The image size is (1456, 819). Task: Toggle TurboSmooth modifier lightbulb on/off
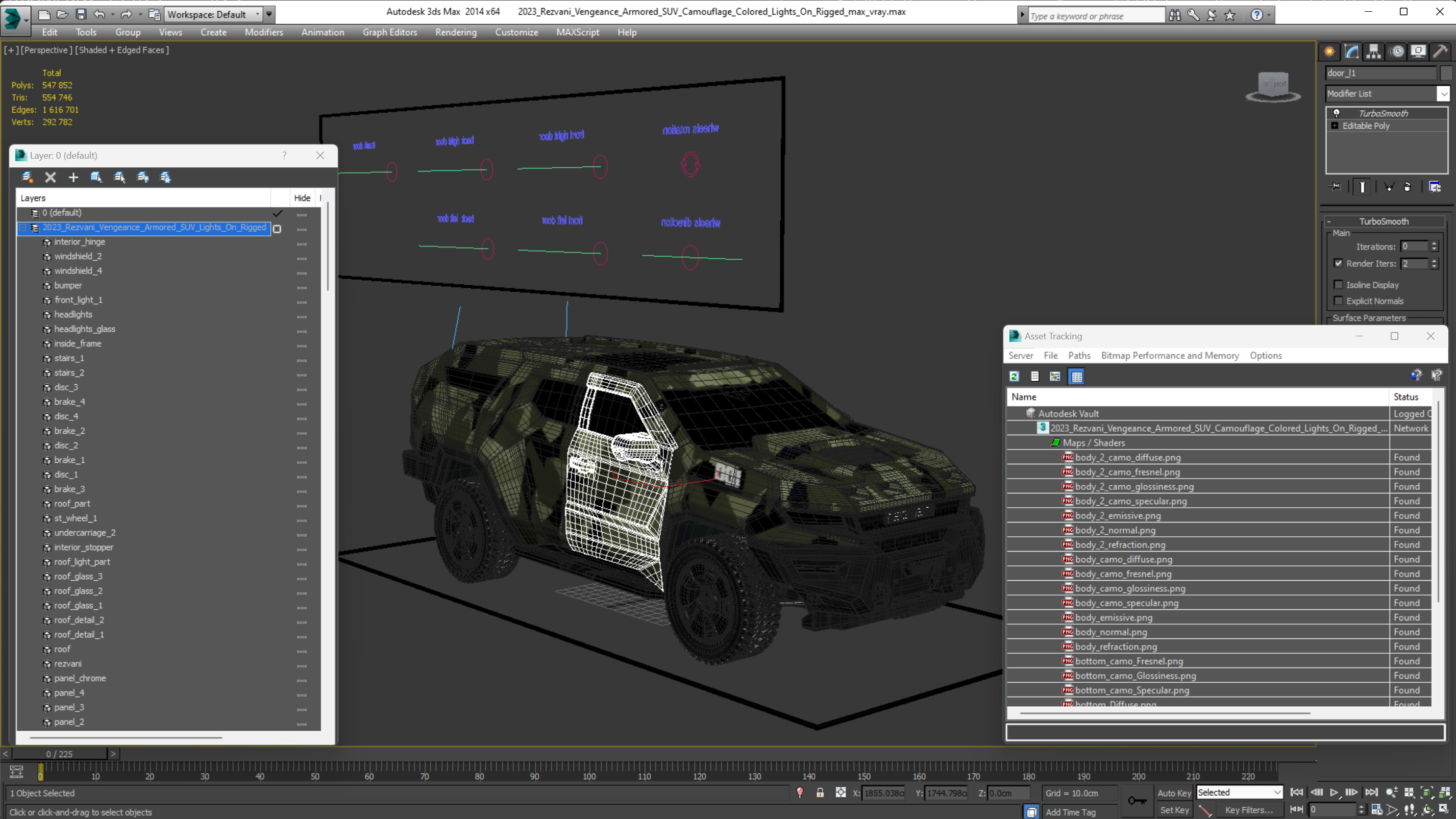(1336, 113)
